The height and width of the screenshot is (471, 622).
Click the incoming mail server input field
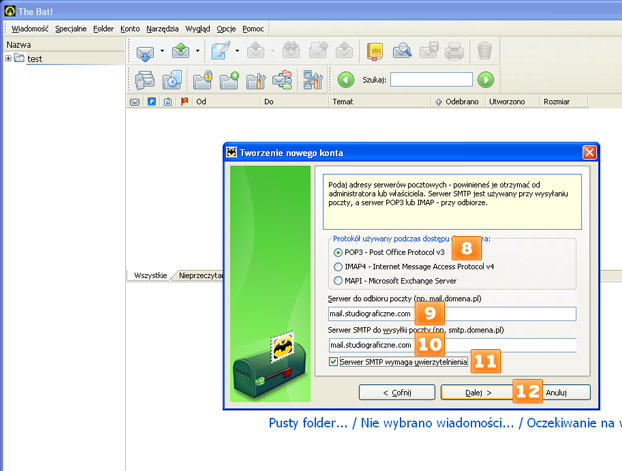pos(452,313)
